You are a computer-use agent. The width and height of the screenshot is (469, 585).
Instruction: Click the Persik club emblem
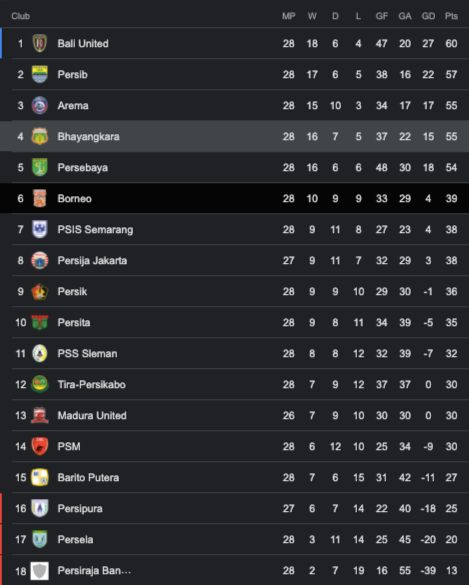coord(40,291)
